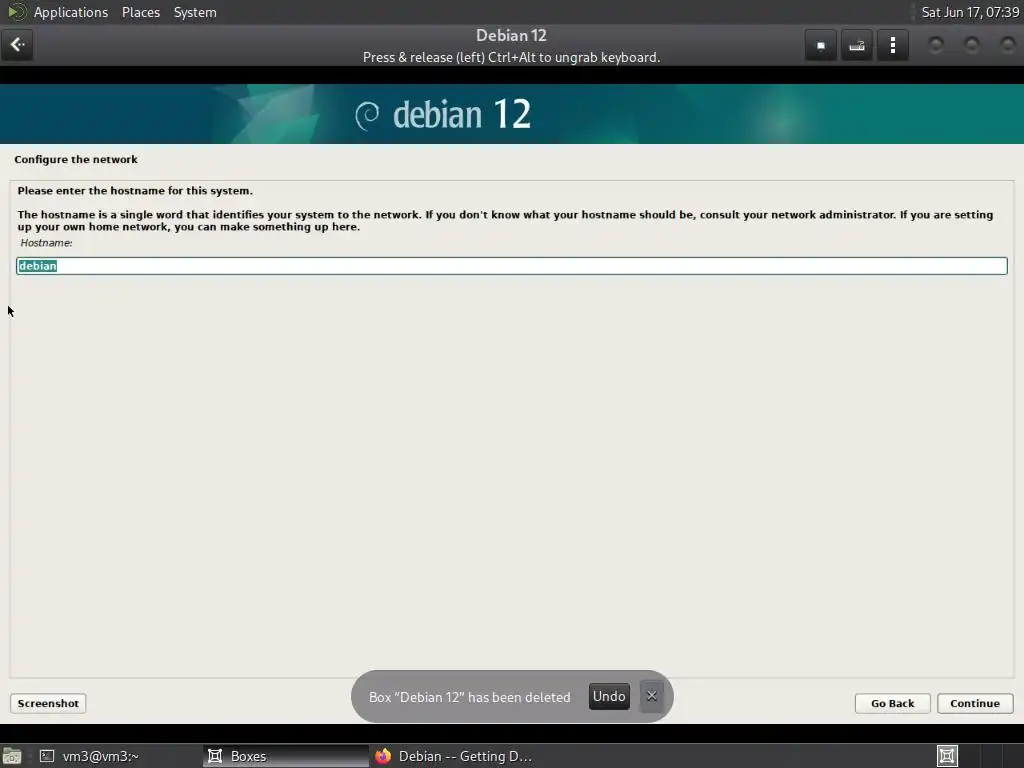Click the Hostname text field
Screen dimensions: 1024x768
click(x=511, y=266)
